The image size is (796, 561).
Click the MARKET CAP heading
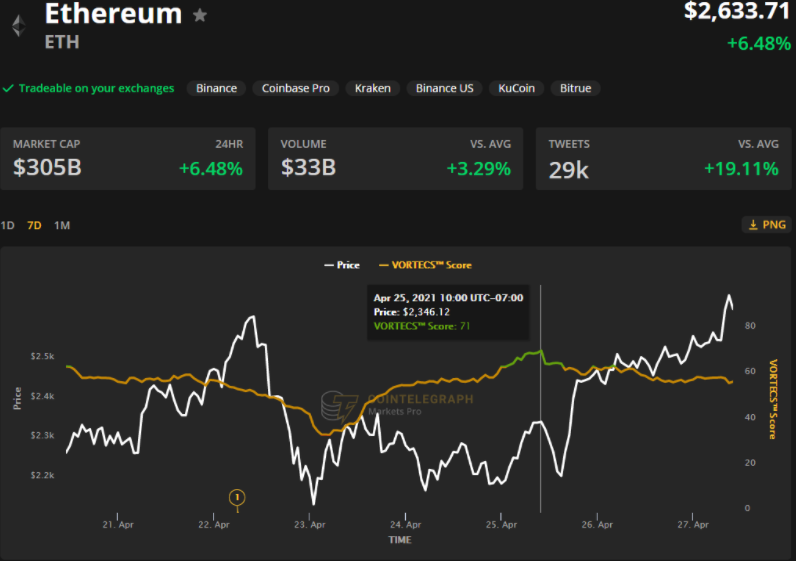coord(47,144)
